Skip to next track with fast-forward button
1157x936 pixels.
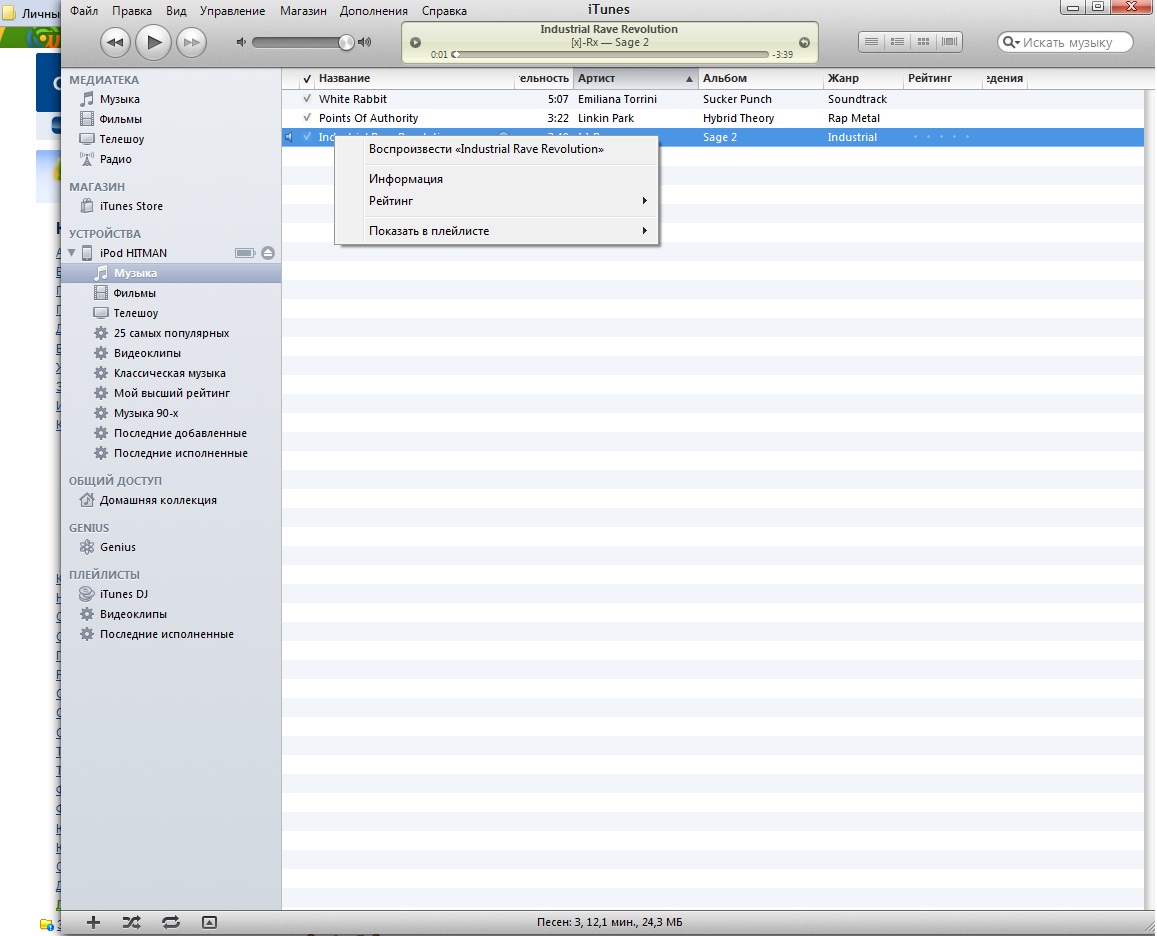click(x=191, y=42)
